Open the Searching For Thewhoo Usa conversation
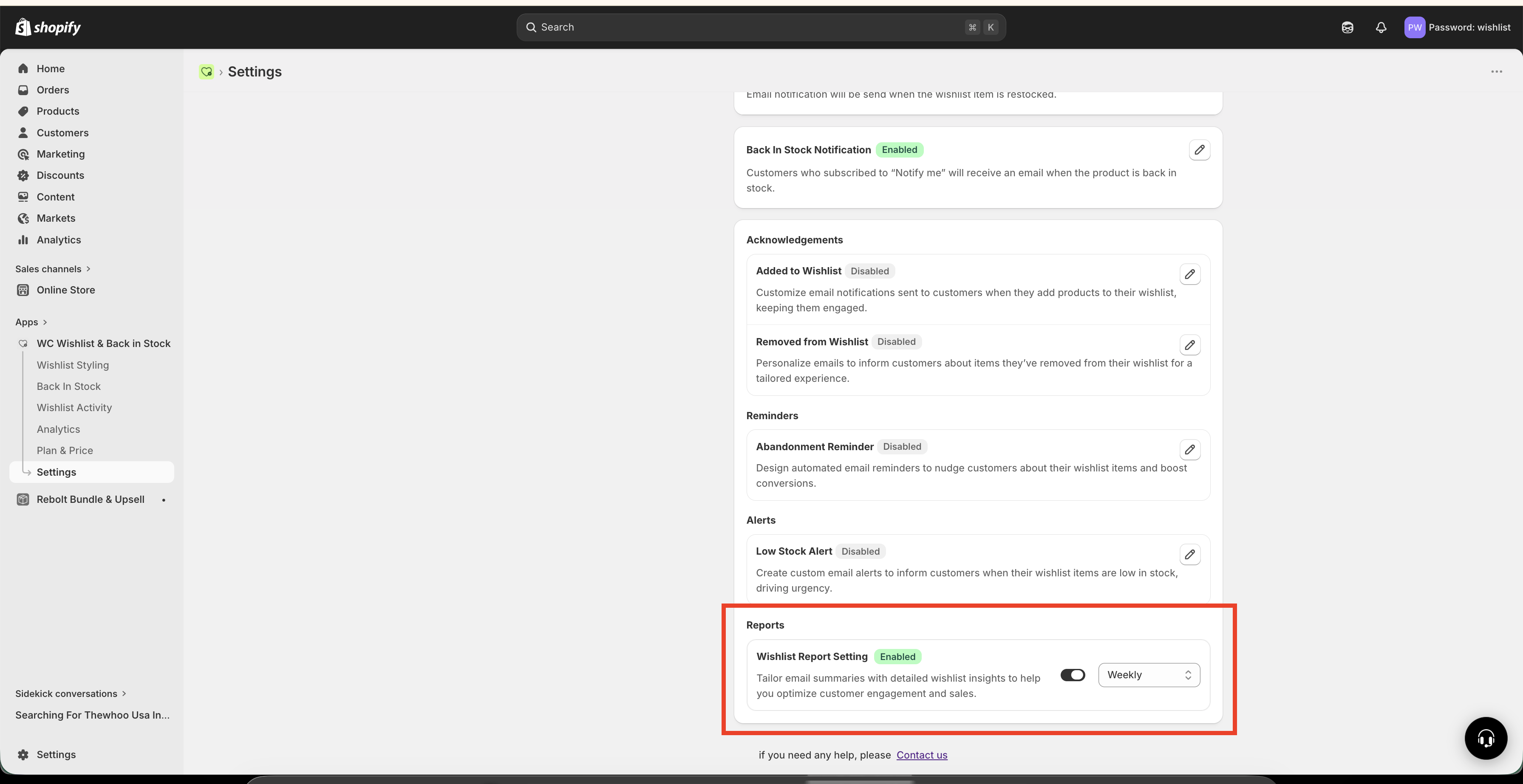This screenshot has width=1523, height=784. (x=92, y=715)
